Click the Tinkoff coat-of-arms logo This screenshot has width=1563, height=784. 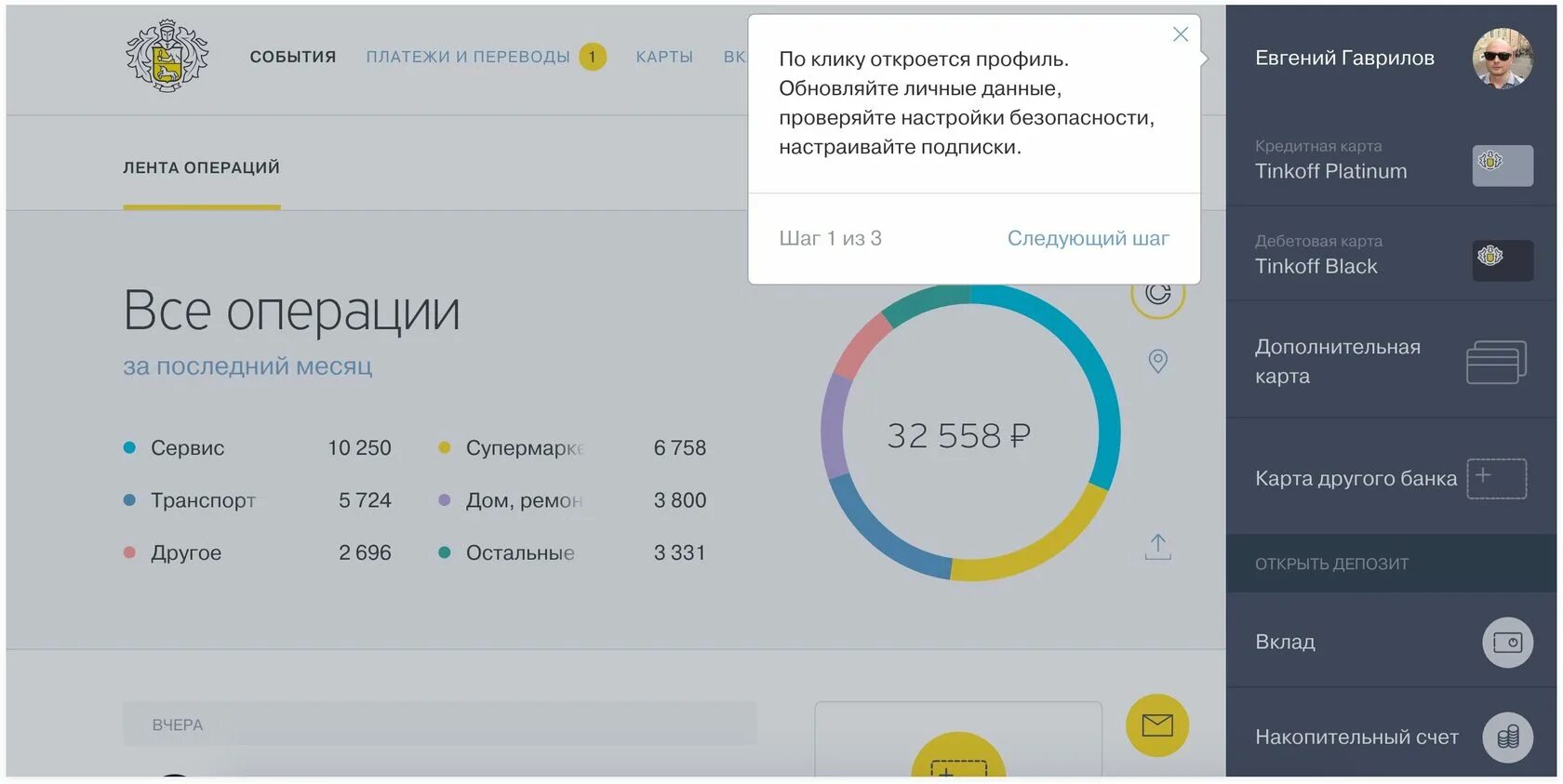(x=167, y=55)
